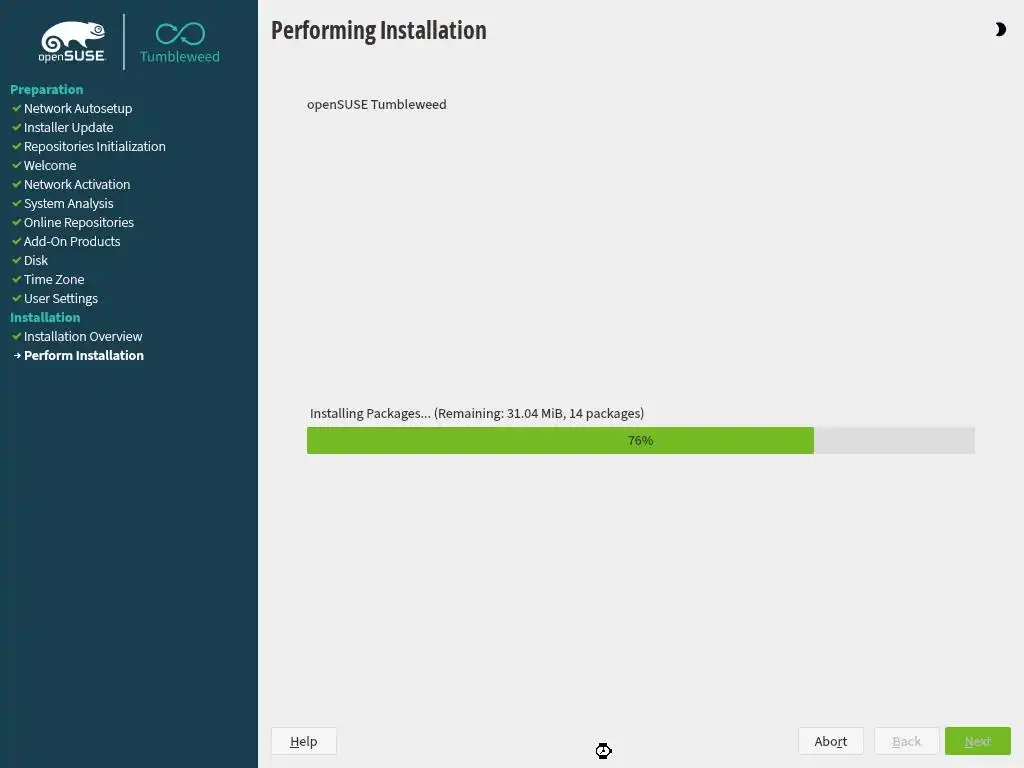Click the Preparation section heading
Image resolution: width=1024 pixels, height=768 pixels.
46,89
